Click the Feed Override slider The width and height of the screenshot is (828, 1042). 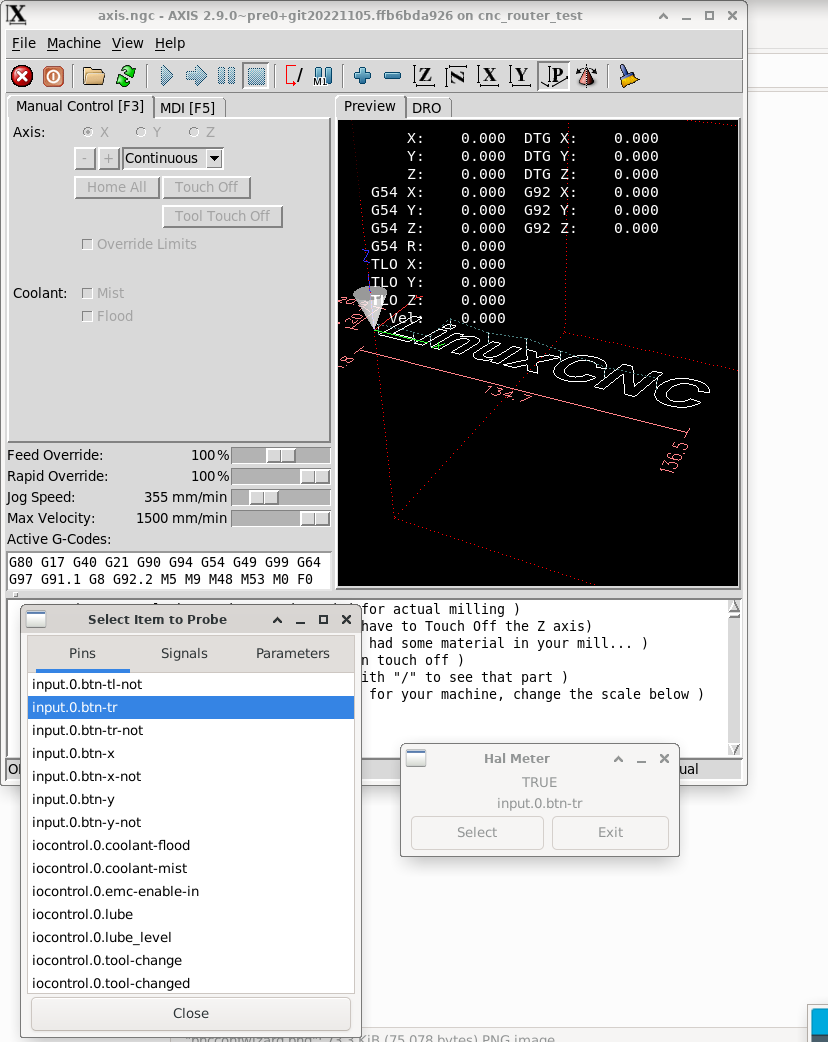tap(280, 455)
